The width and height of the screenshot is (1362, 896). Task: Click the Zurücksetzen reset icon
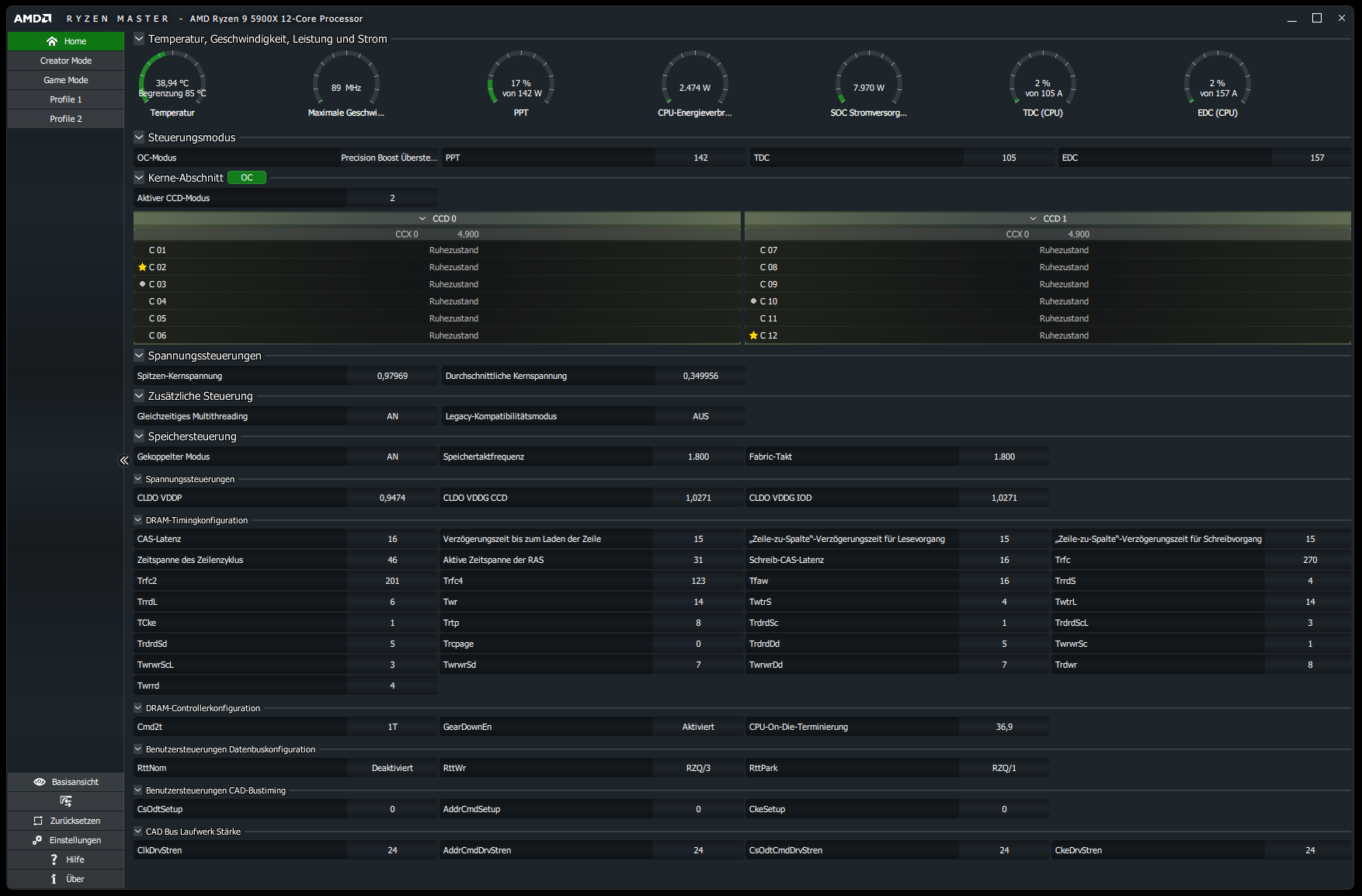click(x=38, y=821)
